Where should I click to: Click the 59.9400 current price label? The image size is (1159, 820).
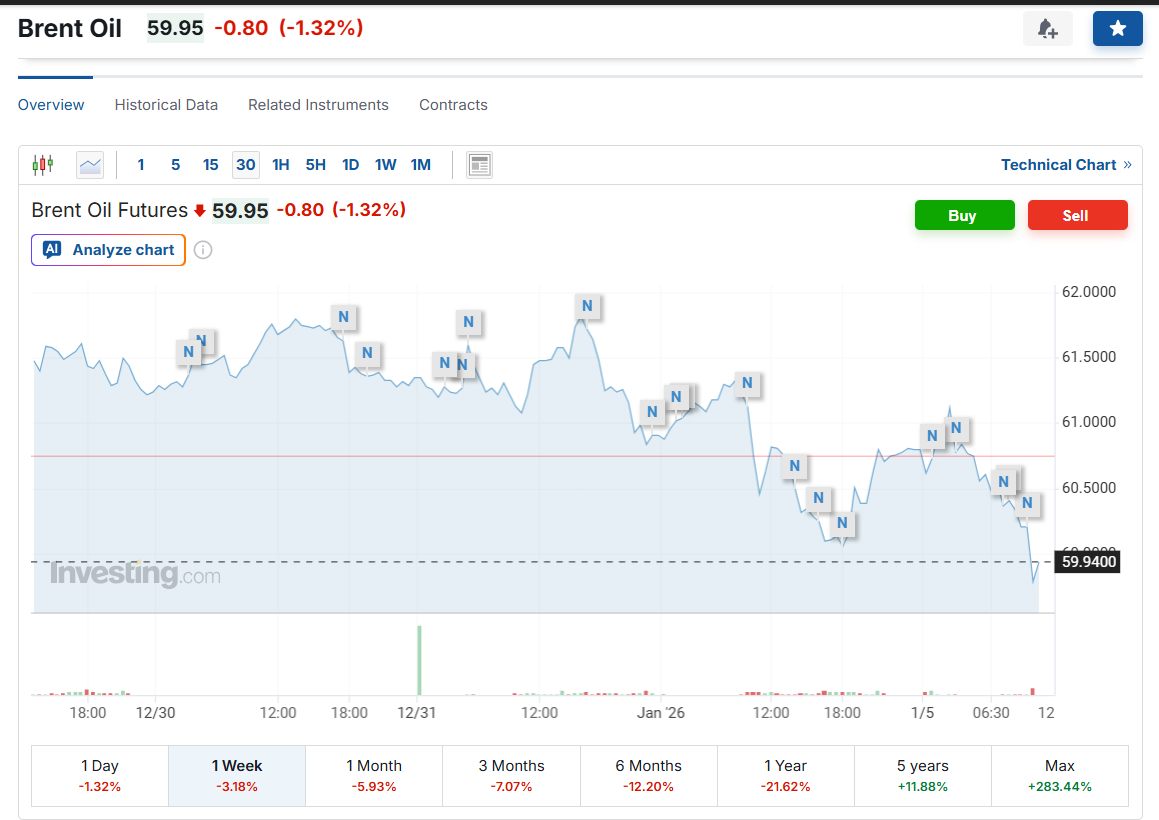(x=1087, y=562)
